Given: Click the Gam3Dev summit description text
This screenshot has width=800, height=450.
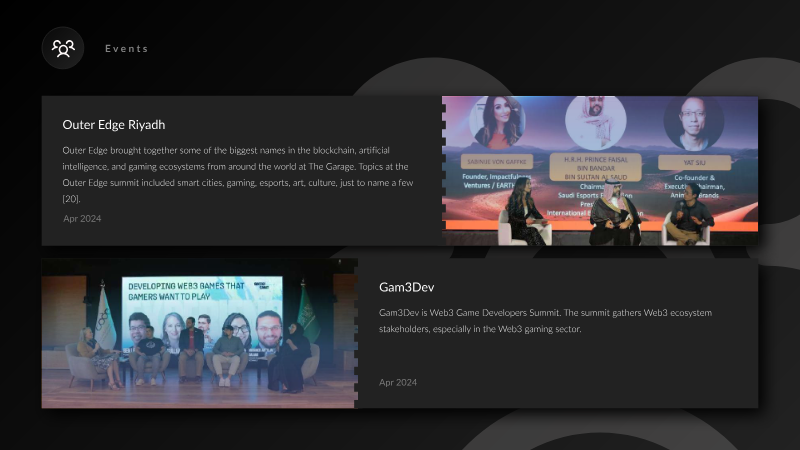Looking at the screenshot, I should pos(545,321).
